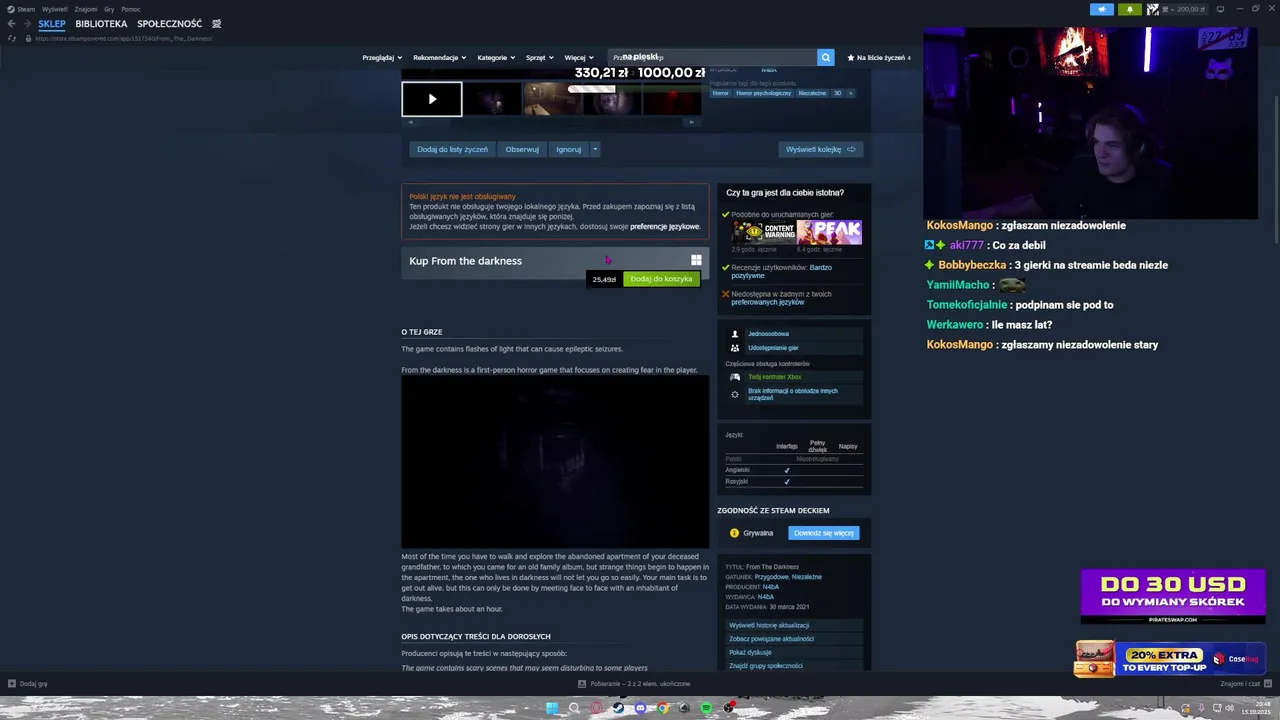Image resolution: width=1280 pixels, height=720 pixels.
Task: Open the Wyświetl menu
Action: tap(55, 9)
